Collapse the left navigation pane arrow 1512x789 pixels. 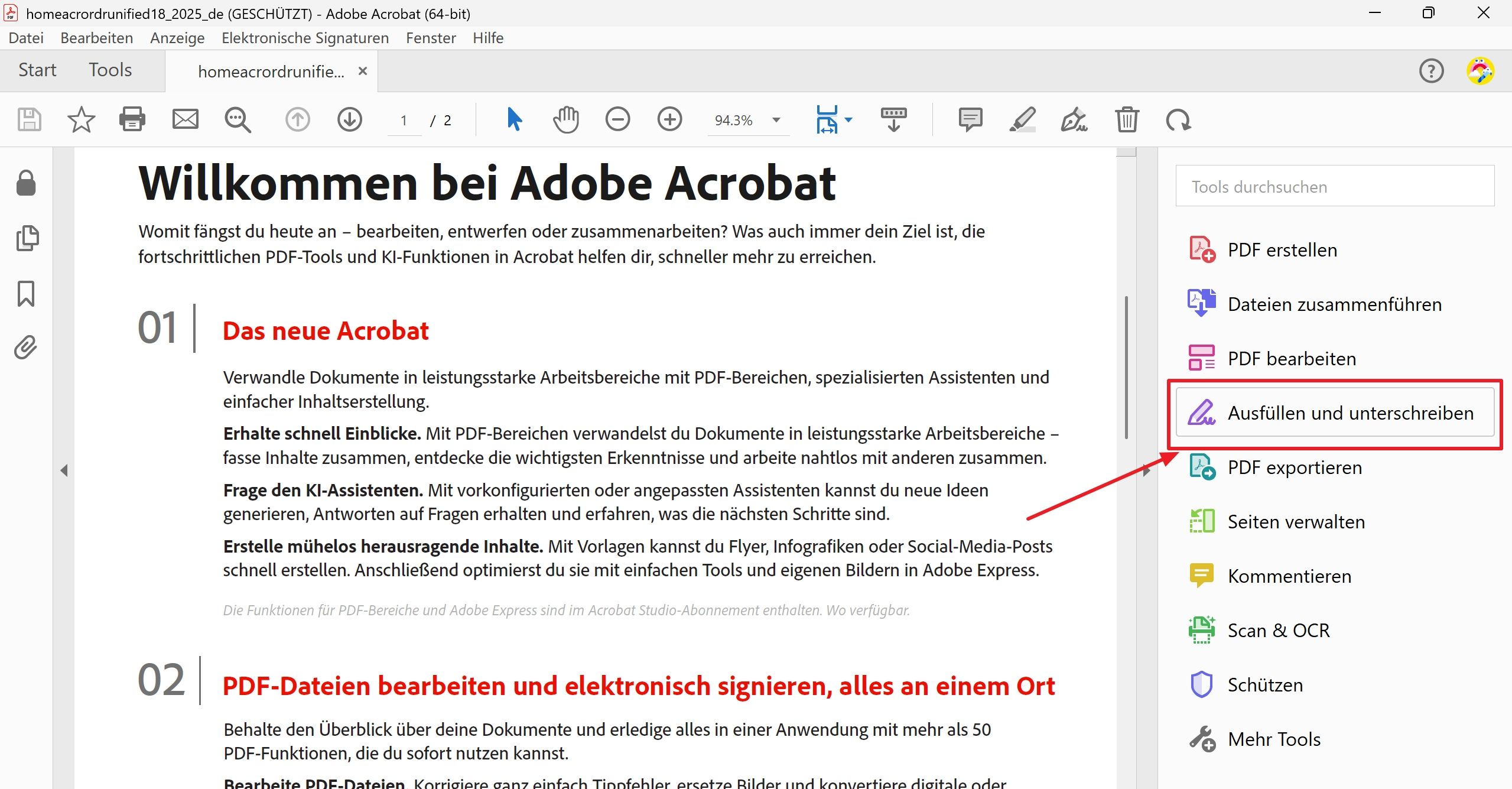64,470
